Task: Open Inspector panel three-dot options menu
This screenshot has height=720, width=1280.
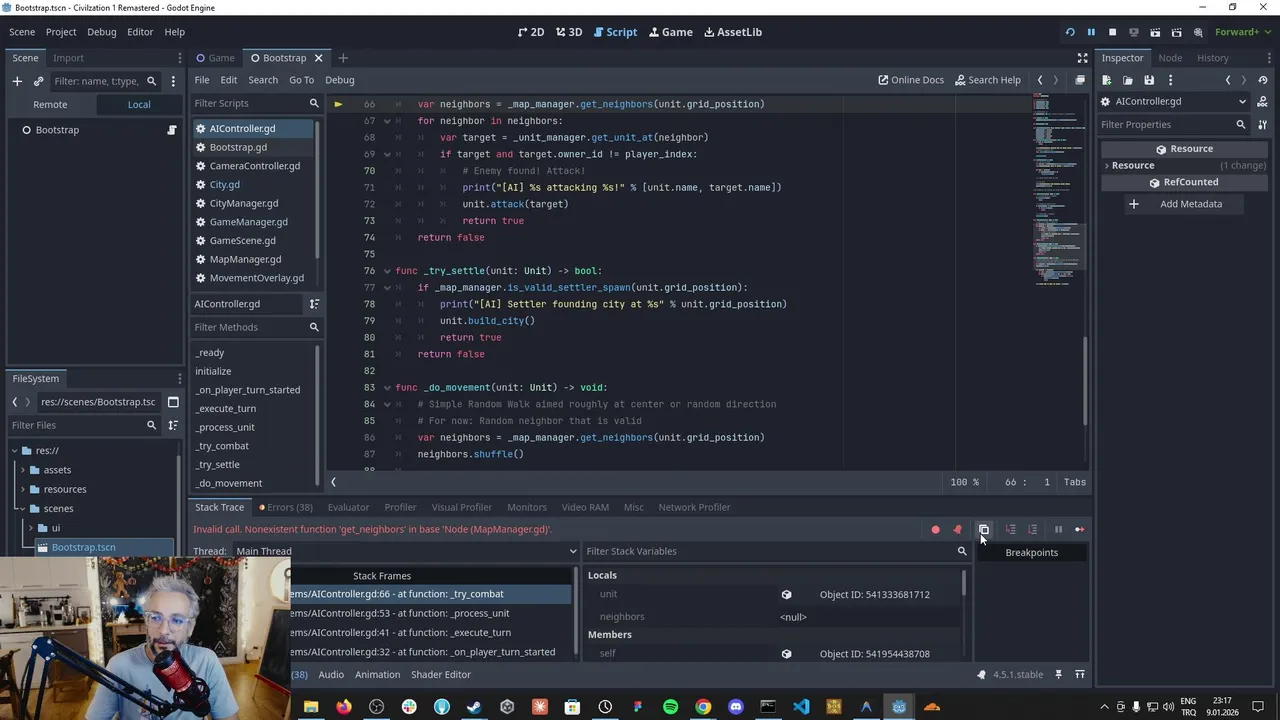Action: coord(1170,80)
